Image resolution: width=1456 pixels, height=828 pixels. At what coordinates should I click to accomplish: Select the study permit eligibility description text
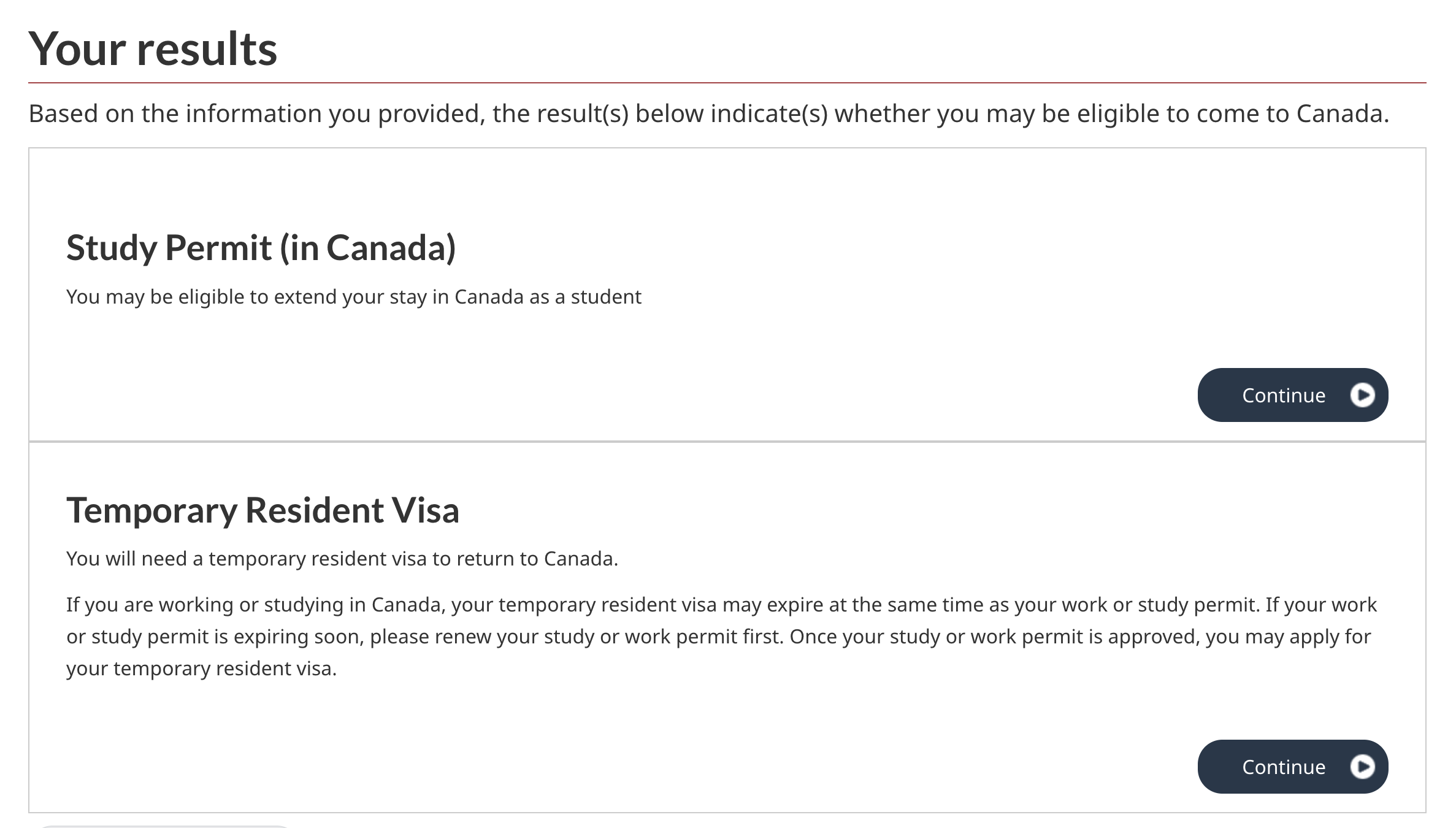coord(353,296)
